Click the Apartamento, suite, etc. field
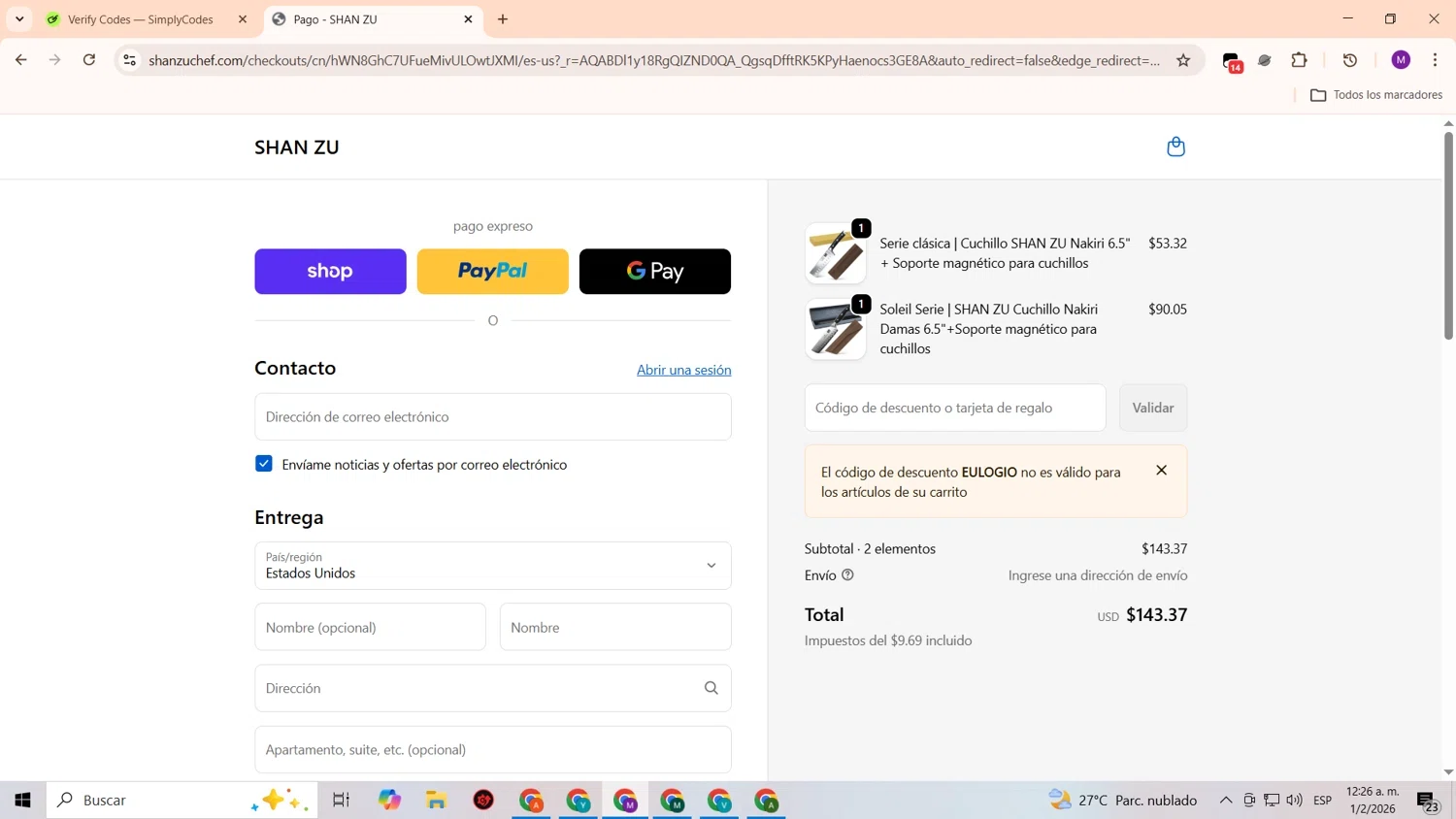The width and height of the screenshot is (1456, 819). click(x=493, y=749)
